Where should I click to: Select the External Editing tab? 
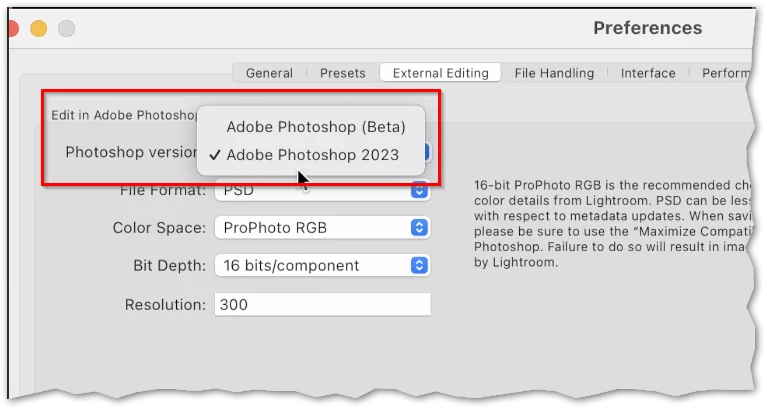440,73
